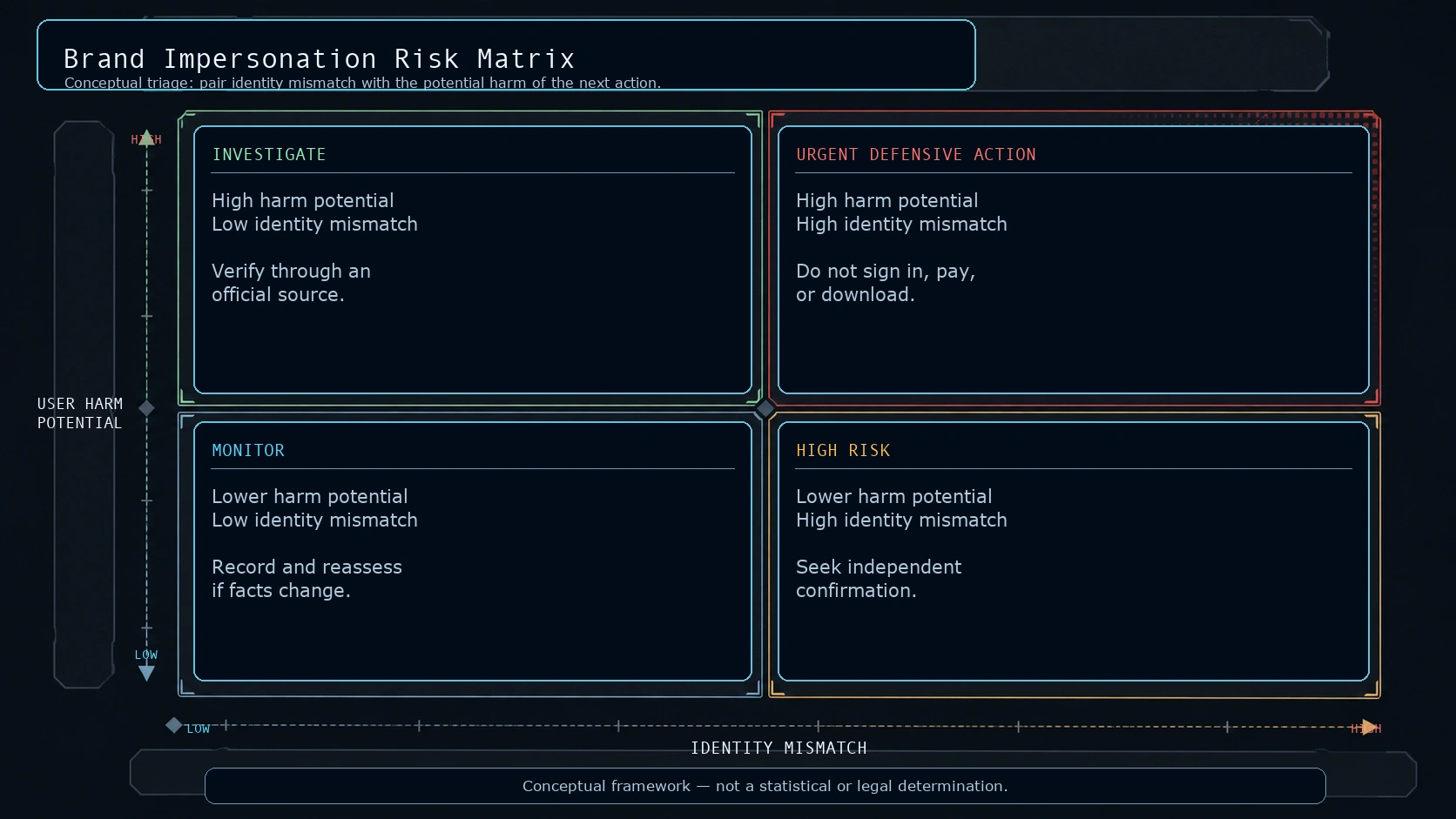Click the Brand Impersonation Risk Matrix title

pos(319,59)
